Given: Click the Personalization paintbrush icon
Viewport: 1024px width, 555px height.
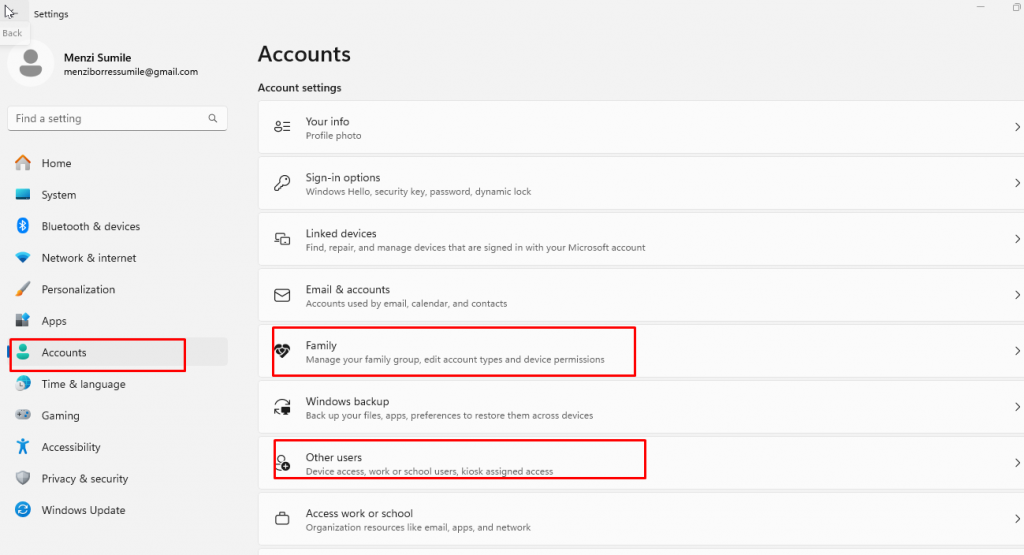Looking at the screenshot, I should [23, 289].
